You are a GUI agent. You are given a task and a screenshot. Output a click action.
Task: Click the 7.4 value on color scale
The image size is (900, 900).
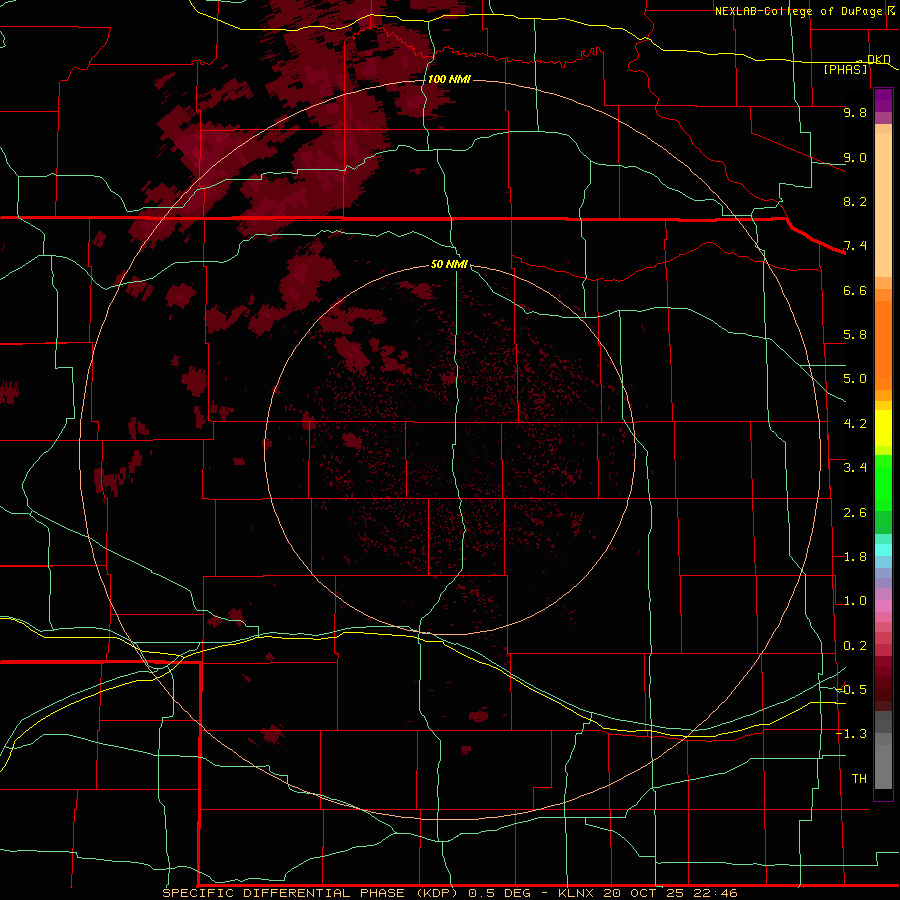pos(855,246)
